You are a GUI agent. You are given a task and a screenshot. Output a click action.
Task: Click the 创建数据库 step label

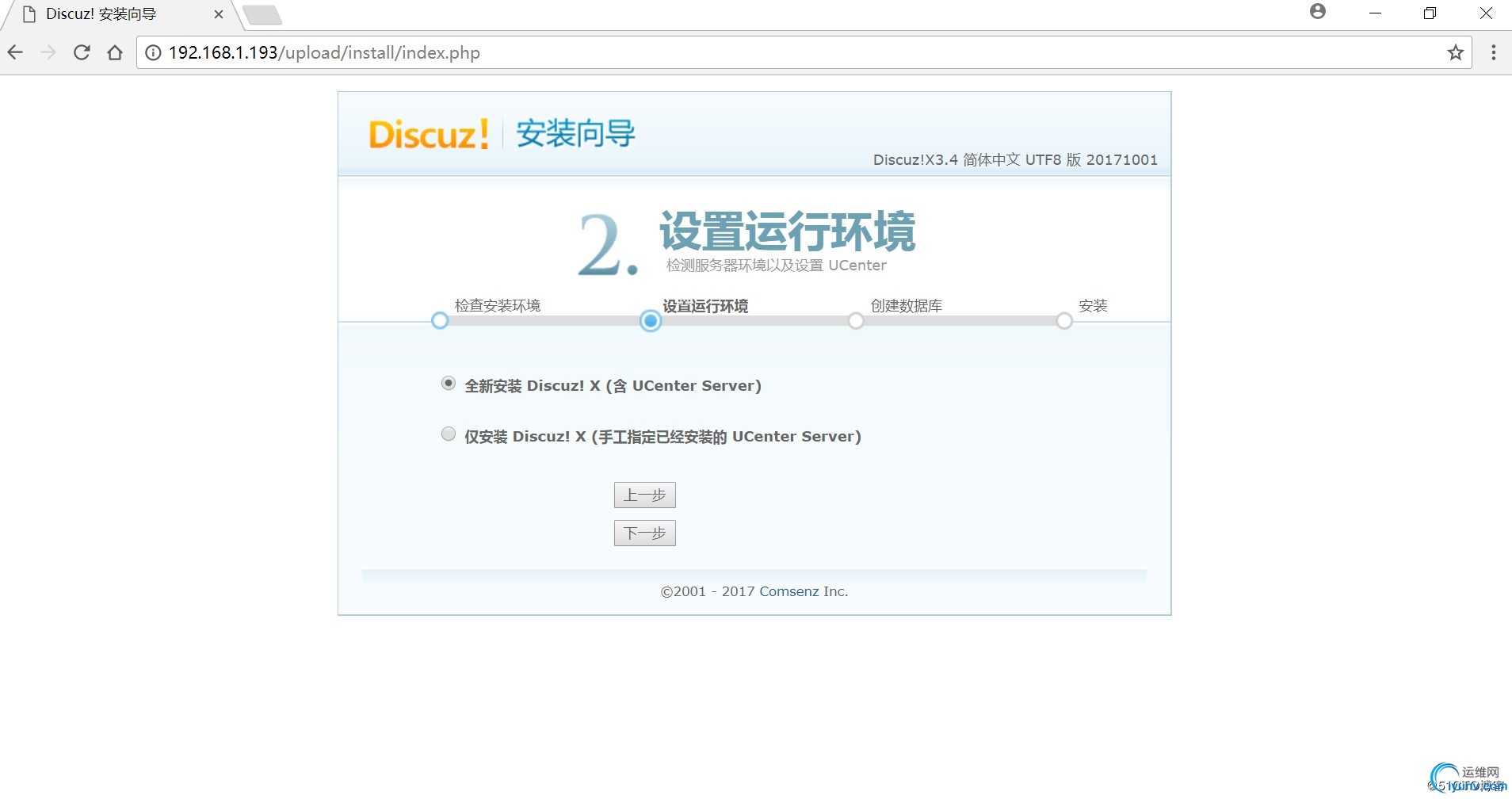coord(907,306)
